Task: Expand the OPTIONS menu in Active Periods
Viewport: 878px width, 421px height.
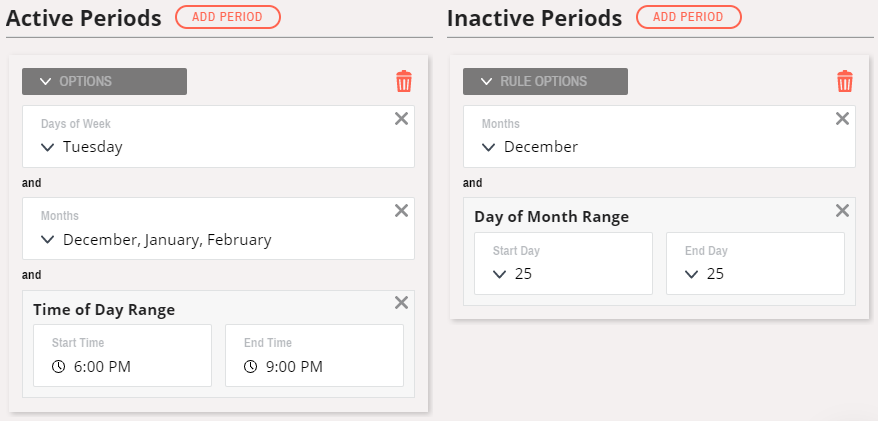Action: [104, 81]
